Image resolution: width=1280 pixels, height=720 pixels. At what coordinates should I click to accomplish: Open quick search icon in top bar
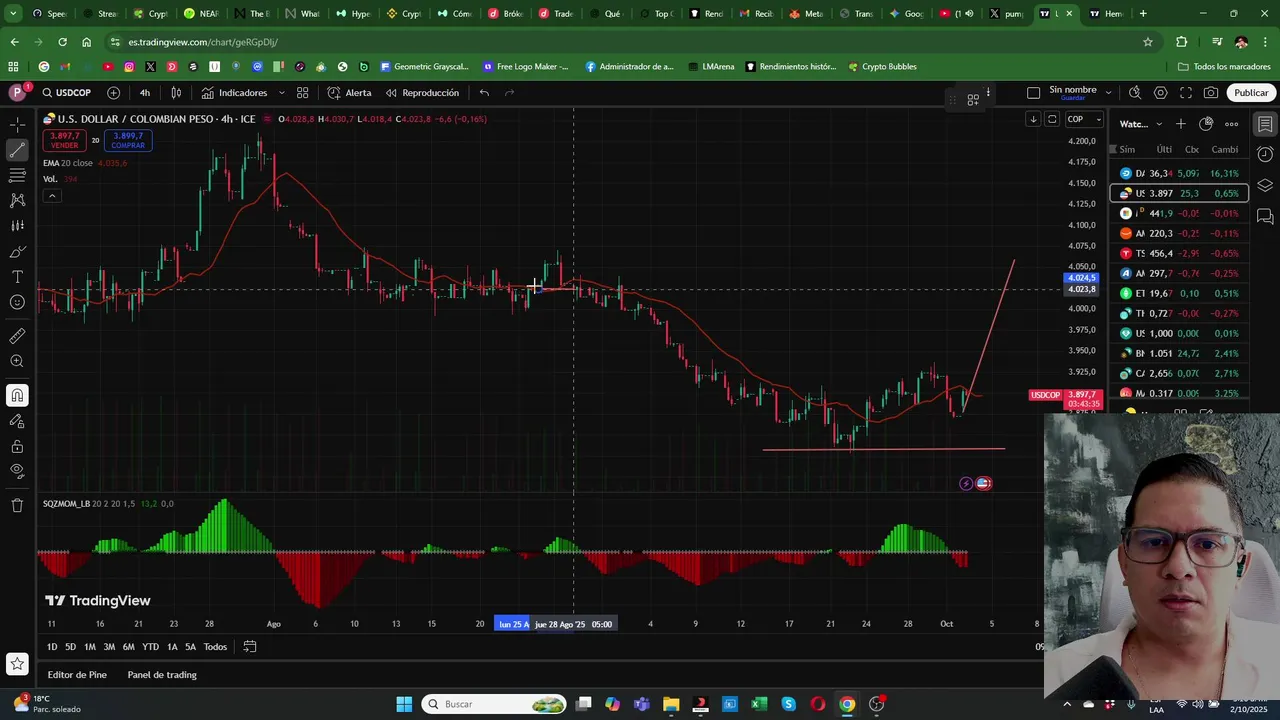point(1135,93)
